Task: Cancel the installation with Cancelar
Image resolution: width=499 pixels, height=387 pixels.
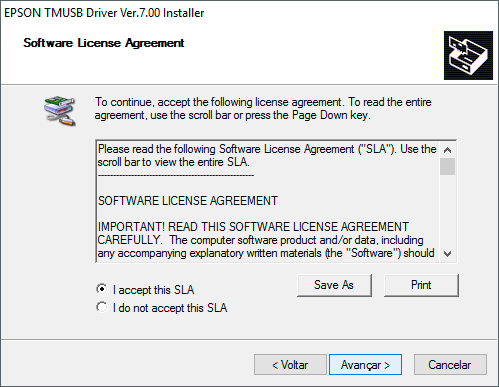Action: tap(450, 365)
